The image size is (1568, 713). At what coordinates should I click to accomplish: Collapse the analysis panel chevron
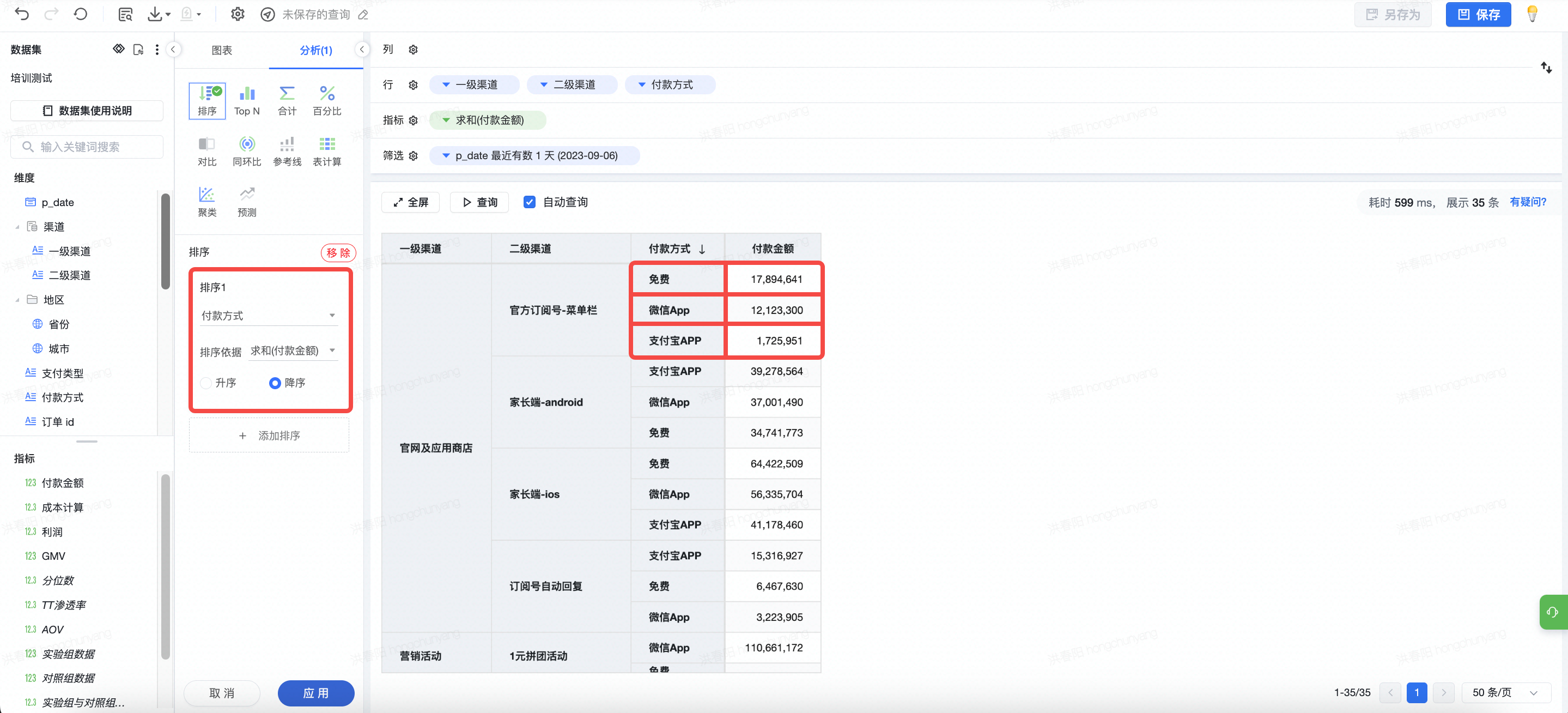(x=362, y=49)
